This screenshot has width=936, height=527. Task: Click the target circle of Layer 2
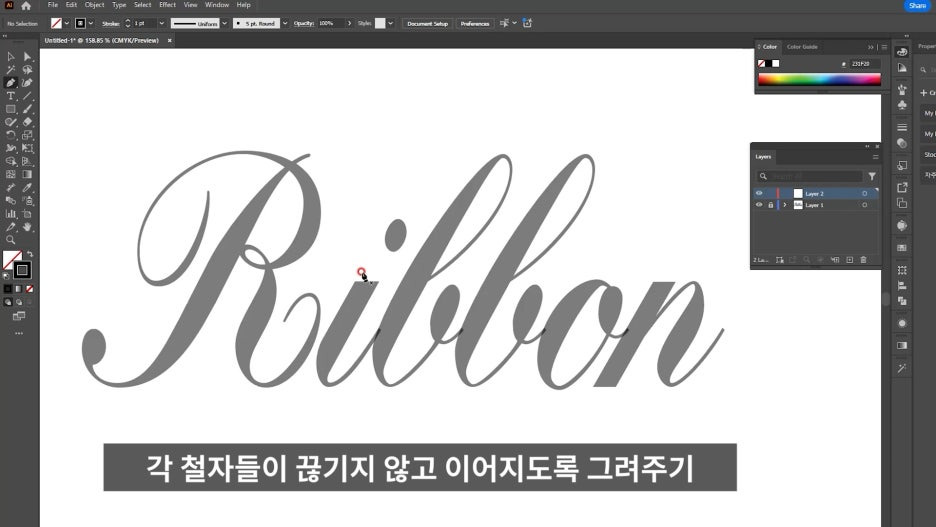pyautogui.click(x=864, y=193)
